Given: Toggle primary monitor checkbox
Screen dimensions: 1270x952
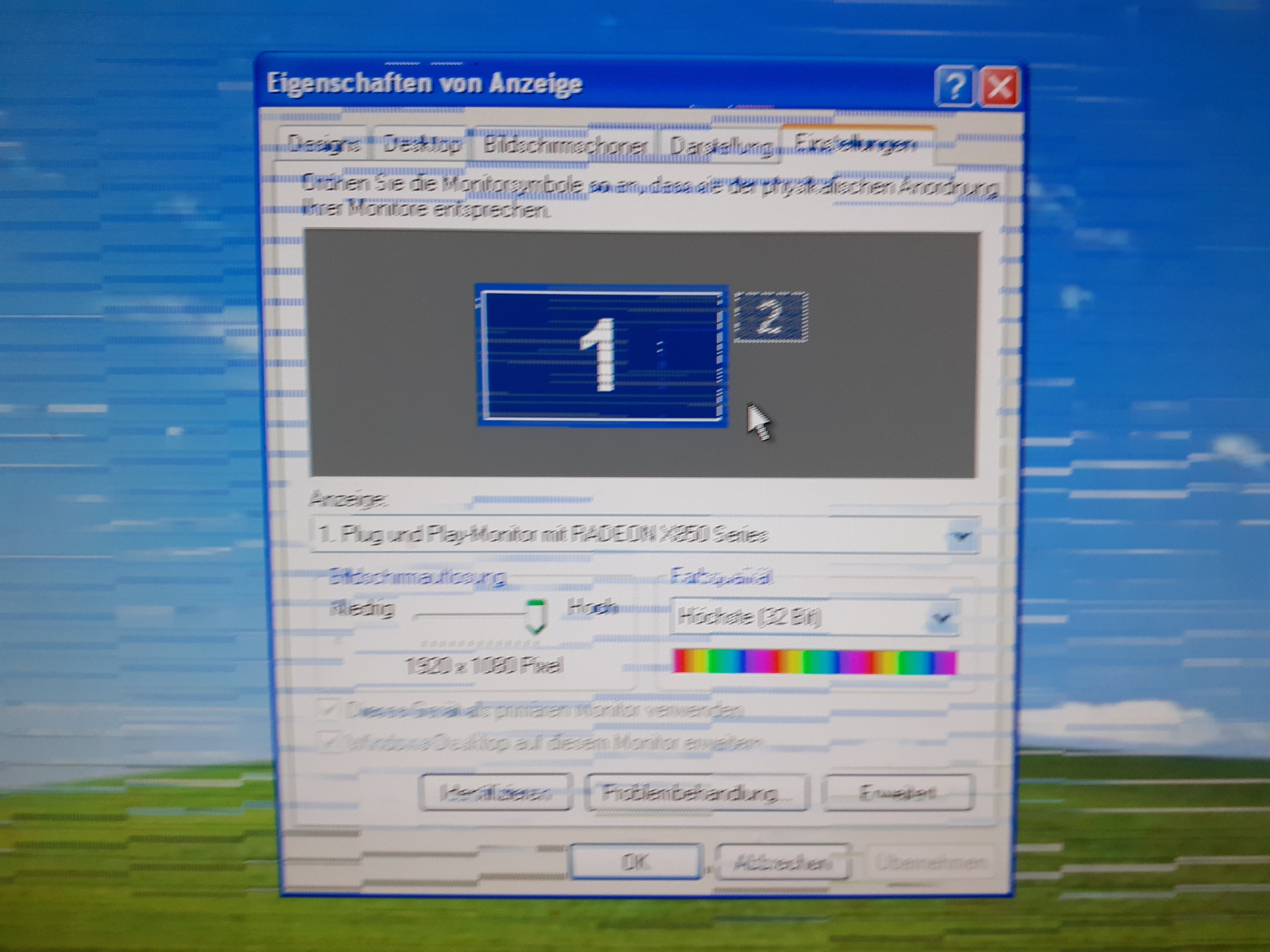Looking at the screenshot, I should coord(329,710).
